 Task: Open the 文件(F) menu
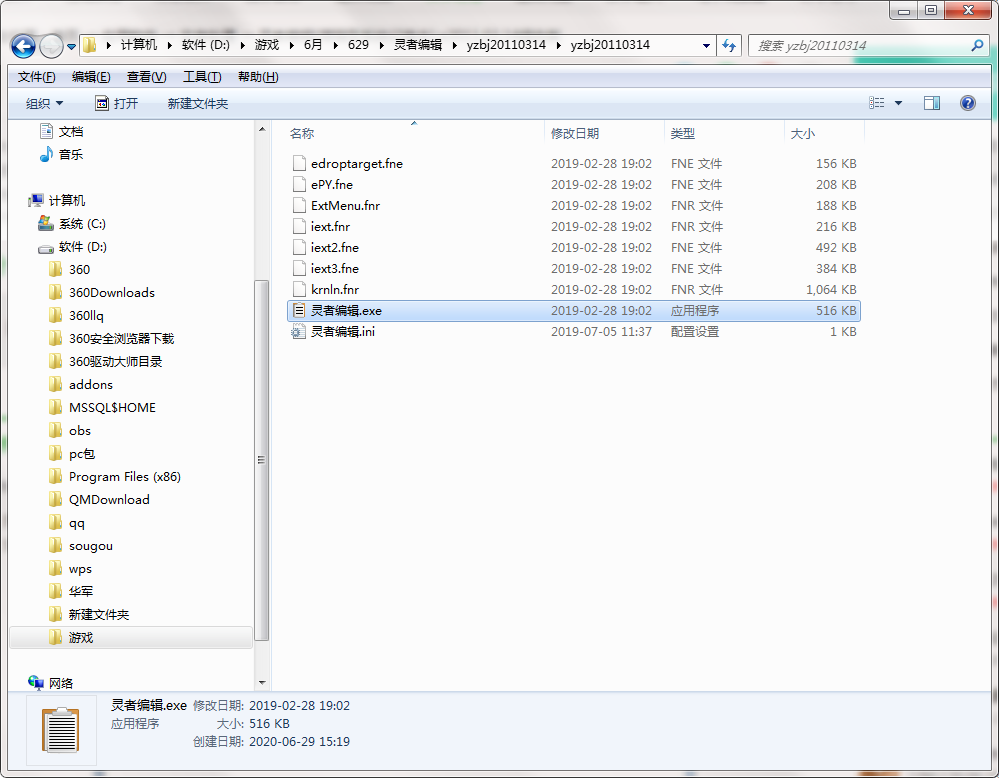36,76
